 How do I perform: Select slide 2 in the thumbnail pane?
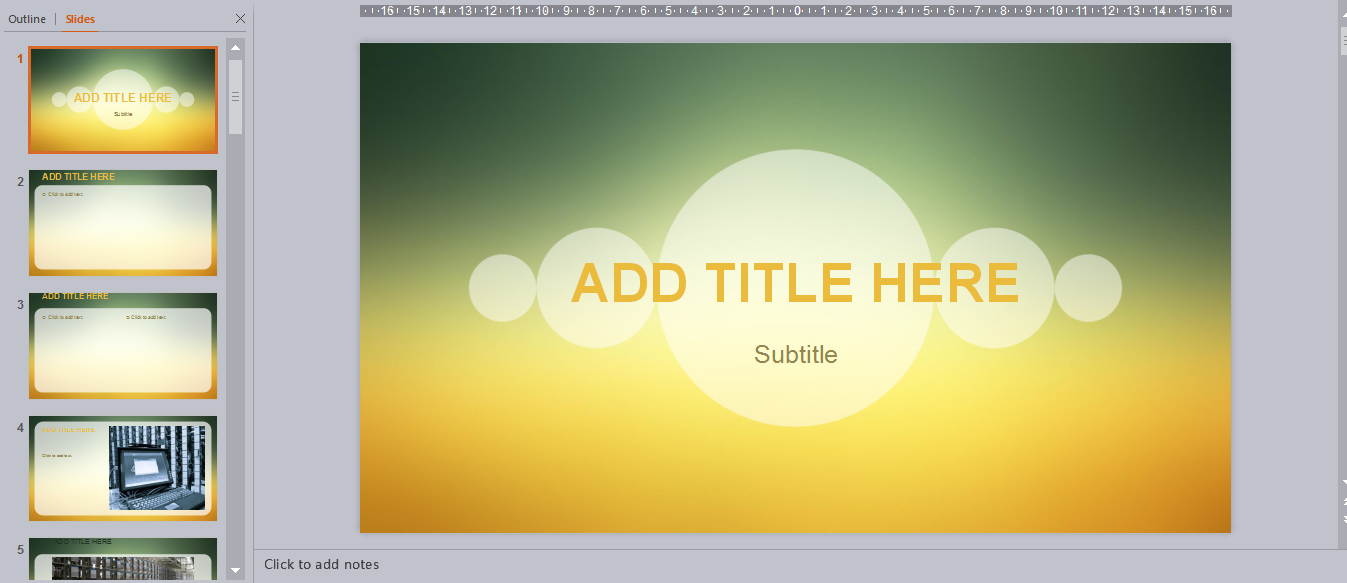coord(122,223)
